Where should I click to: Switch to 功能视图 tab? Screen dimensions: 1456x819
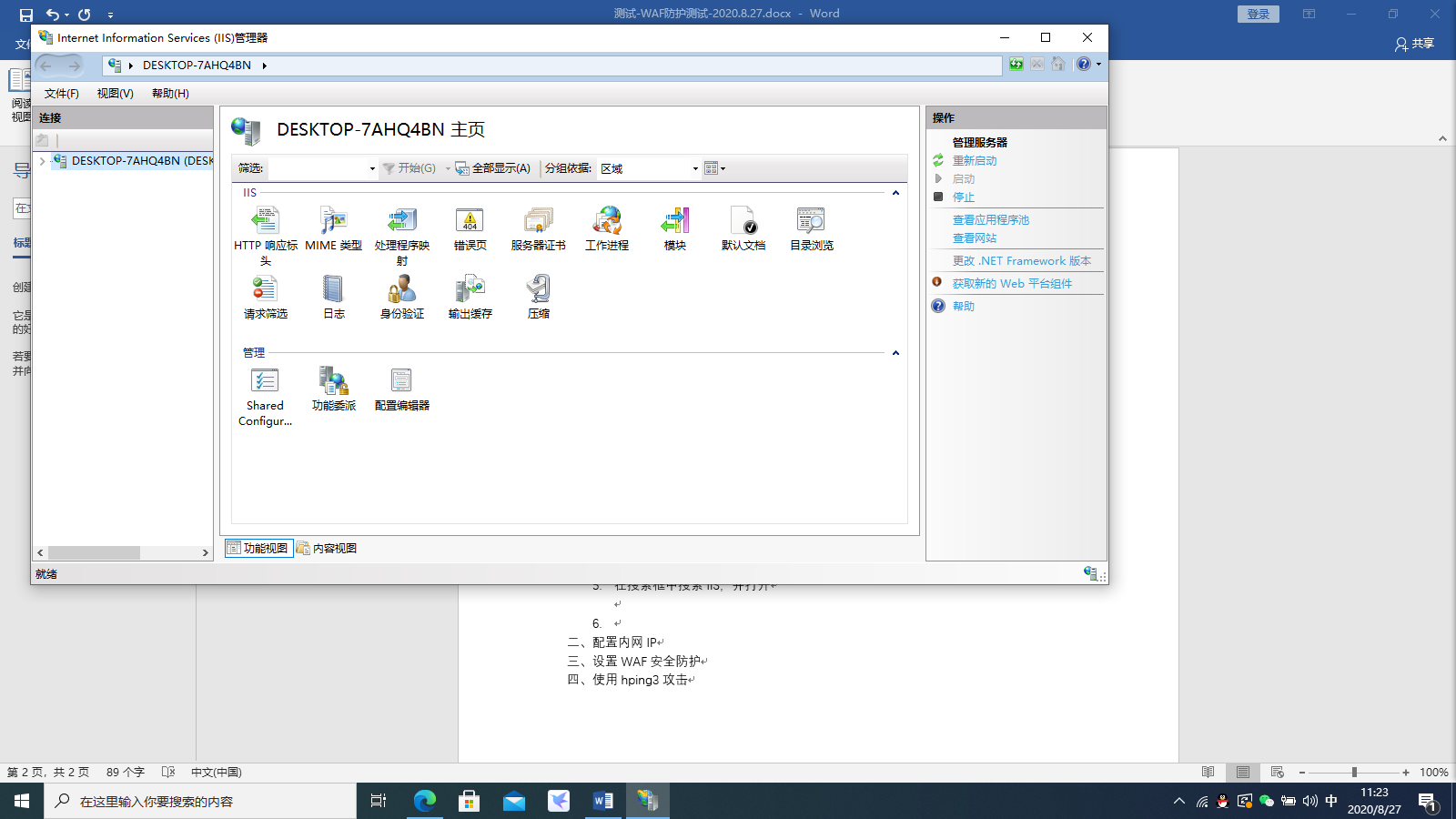[x=258, y=548]
